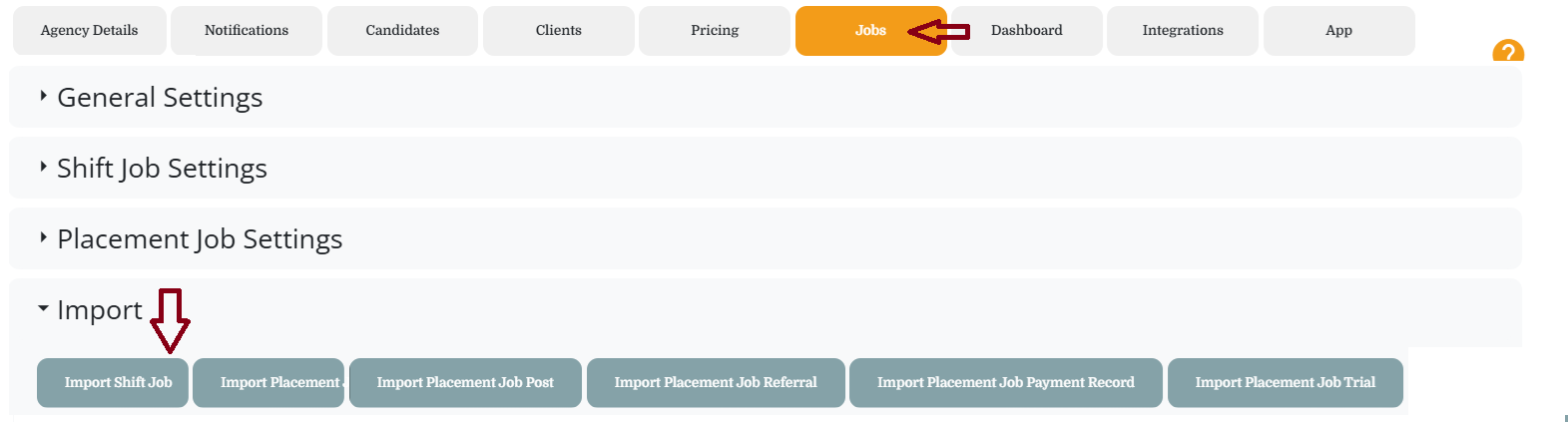The width and height of the screenshot is (1568, 422).
Task: Choose Import Placement Job Referral
Action: pyautogui.click(x=716, y=383)
